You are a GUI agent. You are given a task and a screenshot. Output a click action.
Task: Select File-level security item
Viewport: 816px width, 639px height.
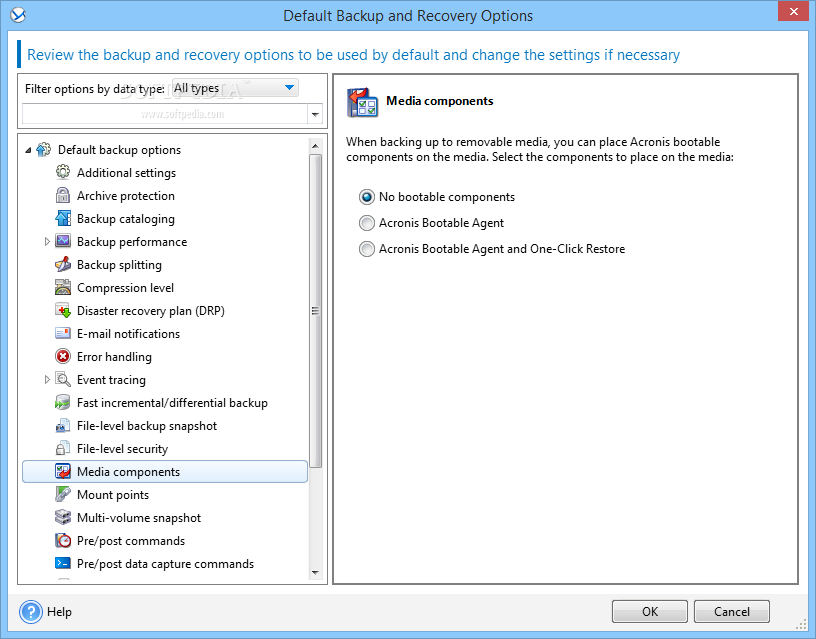tap(122, 449)
